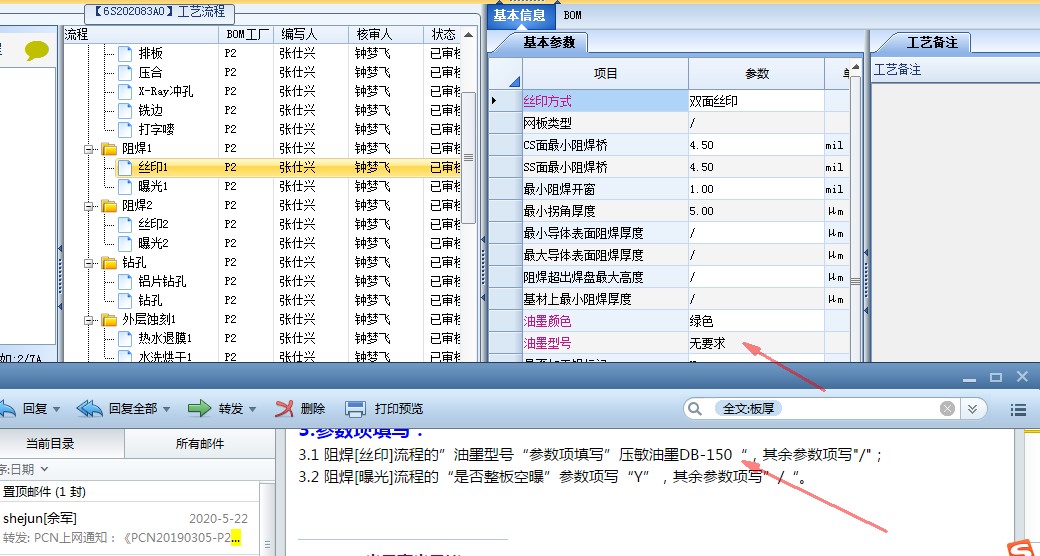1040x556 pixels.
Task: Click the 流程 column header
Action: click(x=140, y=35)
